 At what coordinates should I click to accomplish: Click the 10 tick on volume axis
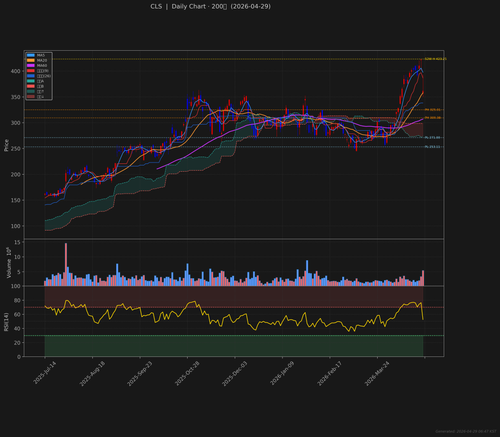tap(17, 257)
